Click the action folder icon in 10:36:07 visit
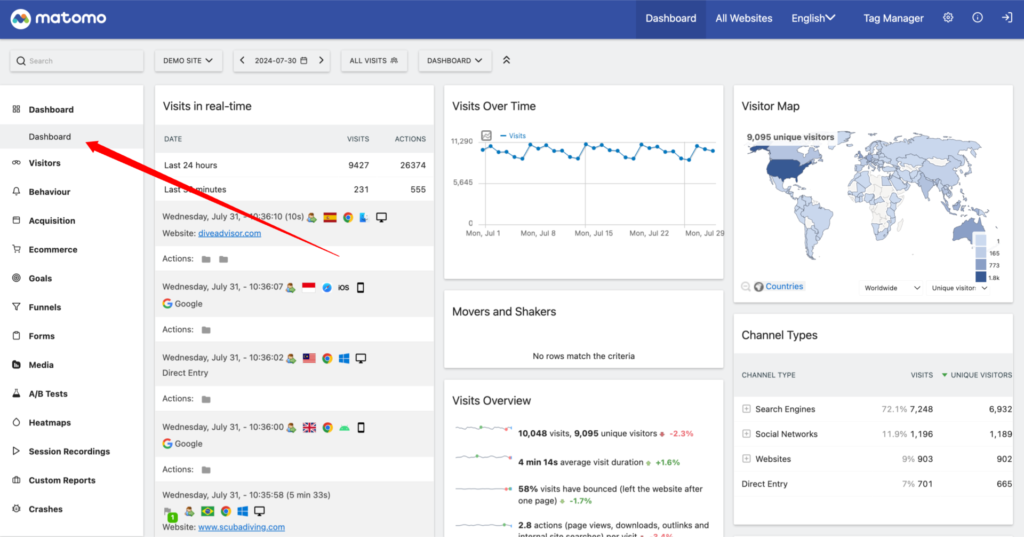1024x537 pixels. coord(206,330)
